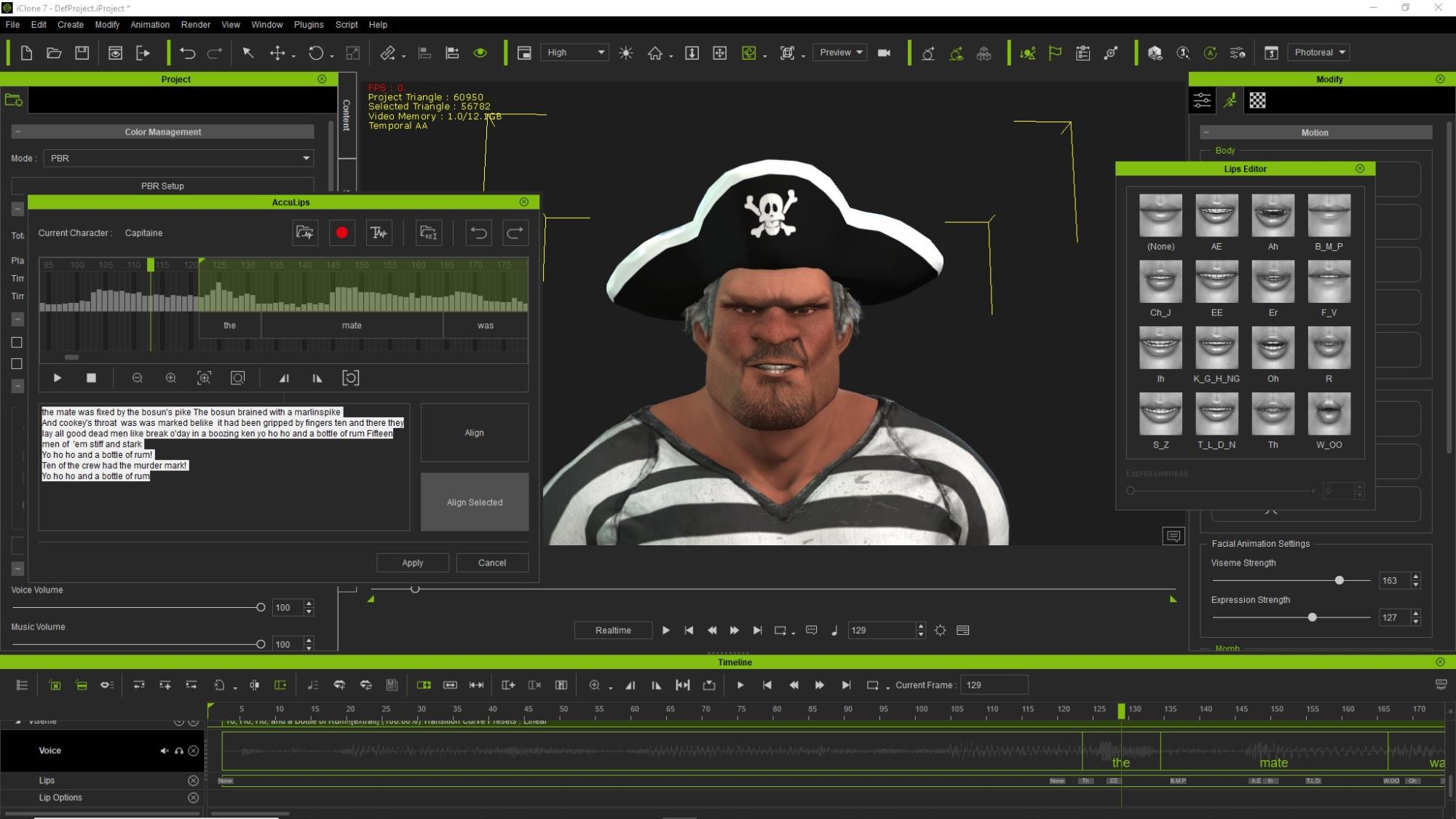Click the AccuLips redo icon

click(x=515, y=233)
